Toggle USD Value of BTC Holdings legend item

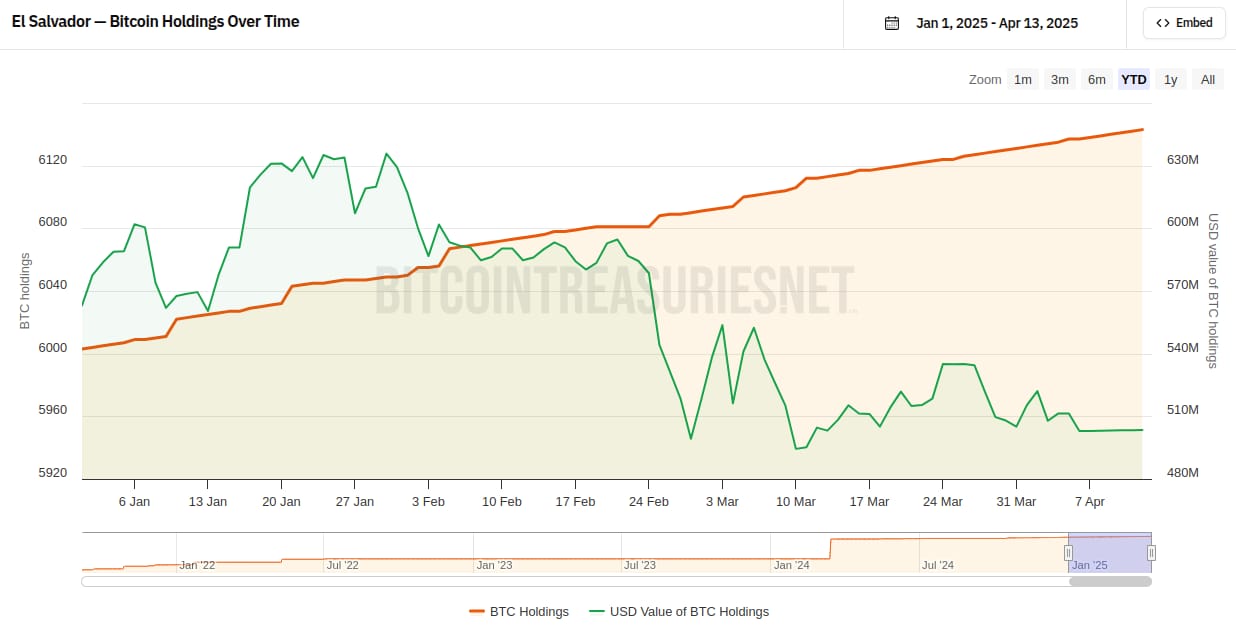point(679,611)
